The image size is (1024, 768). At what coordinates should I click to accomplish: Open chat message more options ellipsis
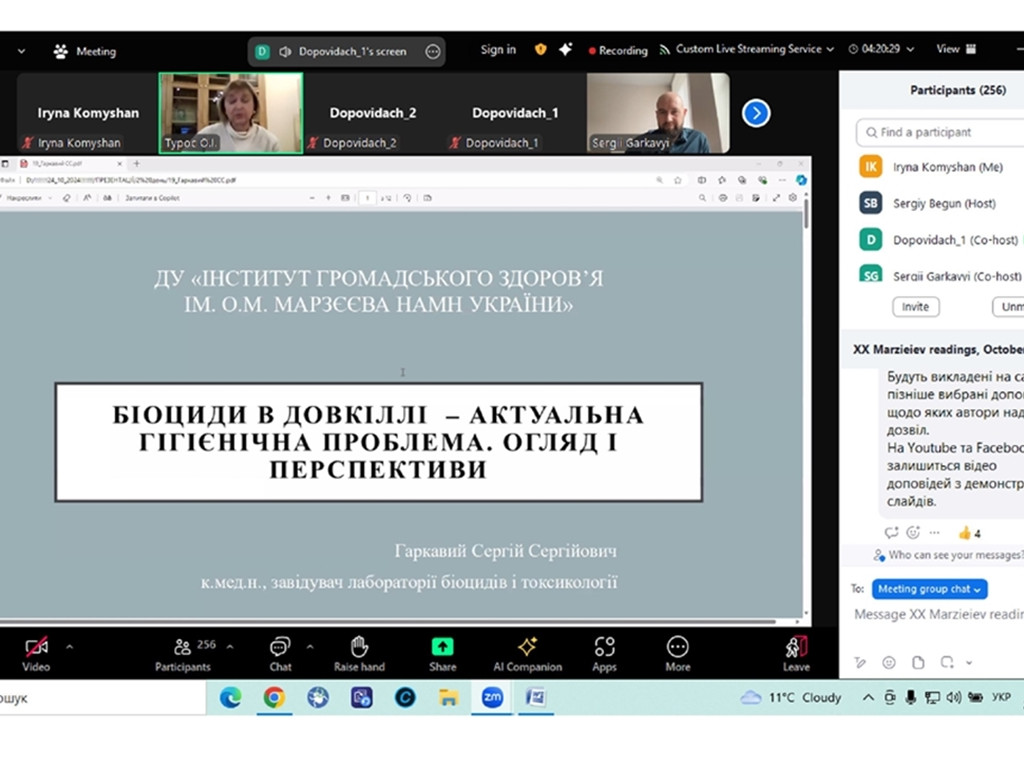935,533
